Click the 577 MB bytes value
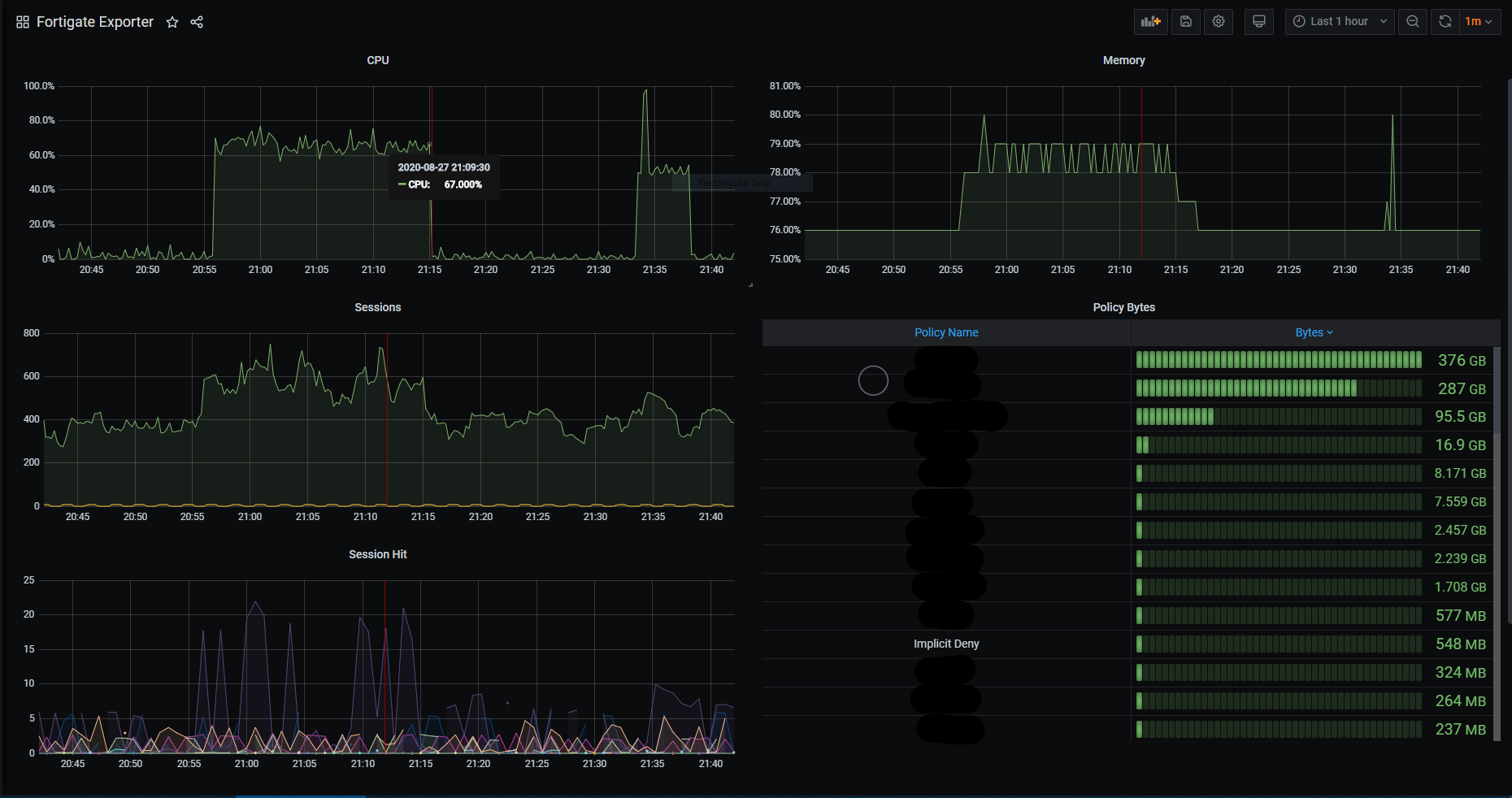Image resolution: width=1512 pixels, height=798 pixels. (1461, 615)
